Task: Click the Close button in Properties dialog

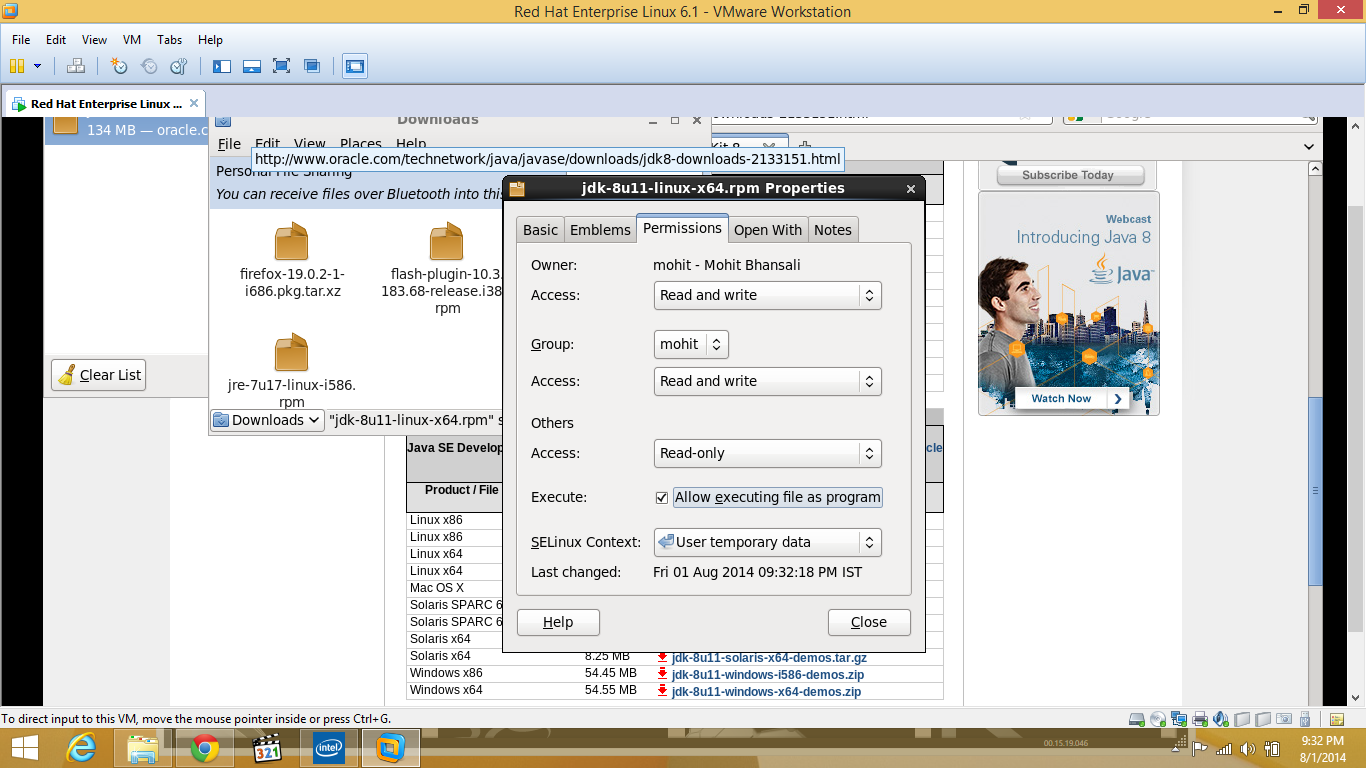Action: 869,622
